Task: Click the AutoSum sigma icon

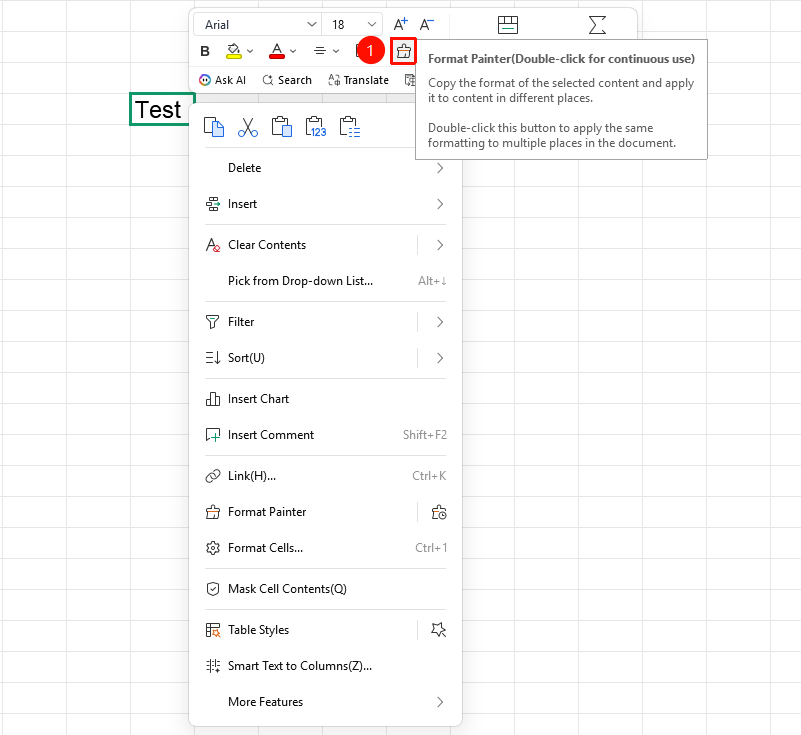Action: 597,25
